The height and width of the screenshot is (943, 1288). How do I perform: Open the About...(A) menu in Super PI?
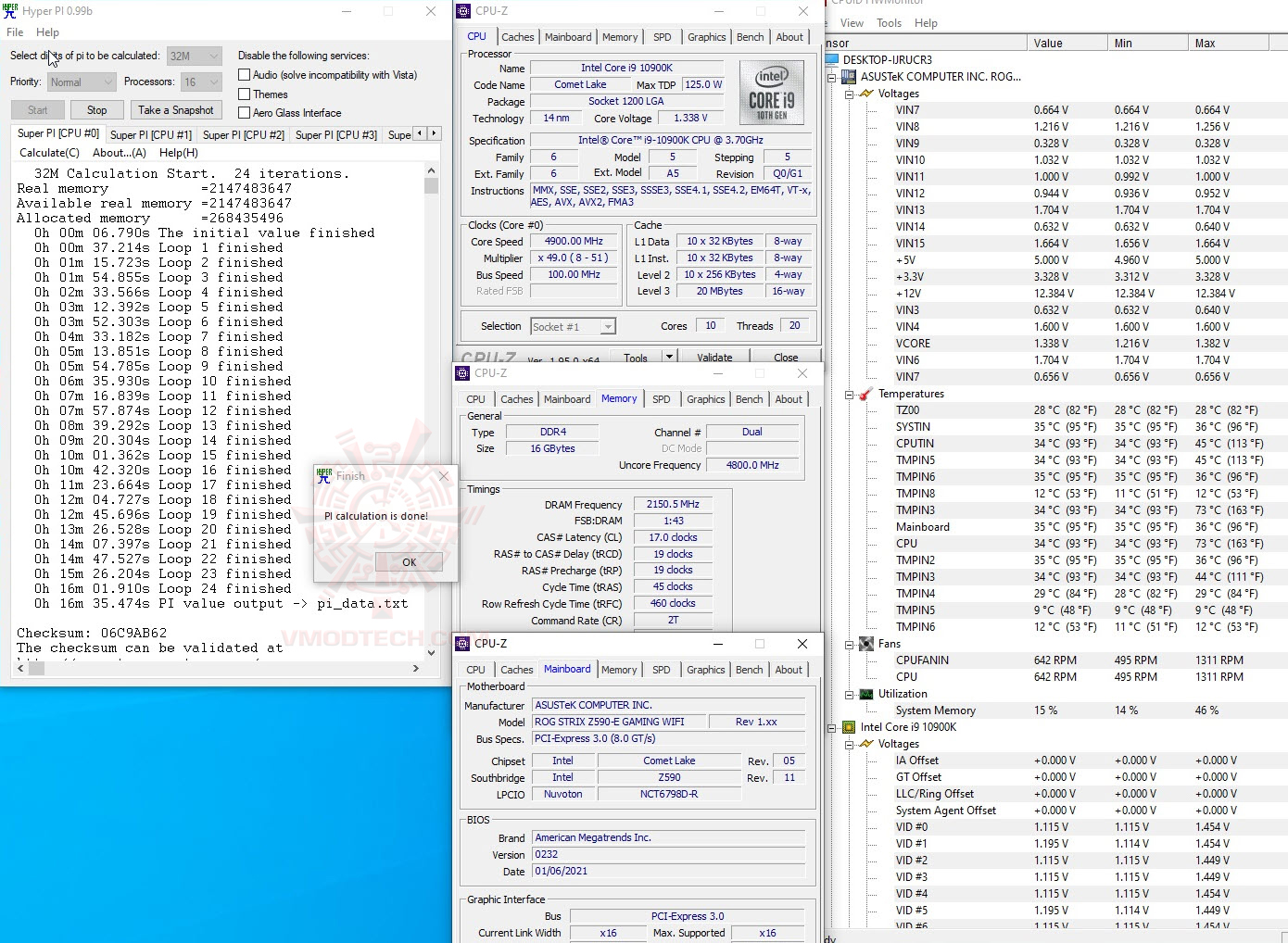coord(120,153)
